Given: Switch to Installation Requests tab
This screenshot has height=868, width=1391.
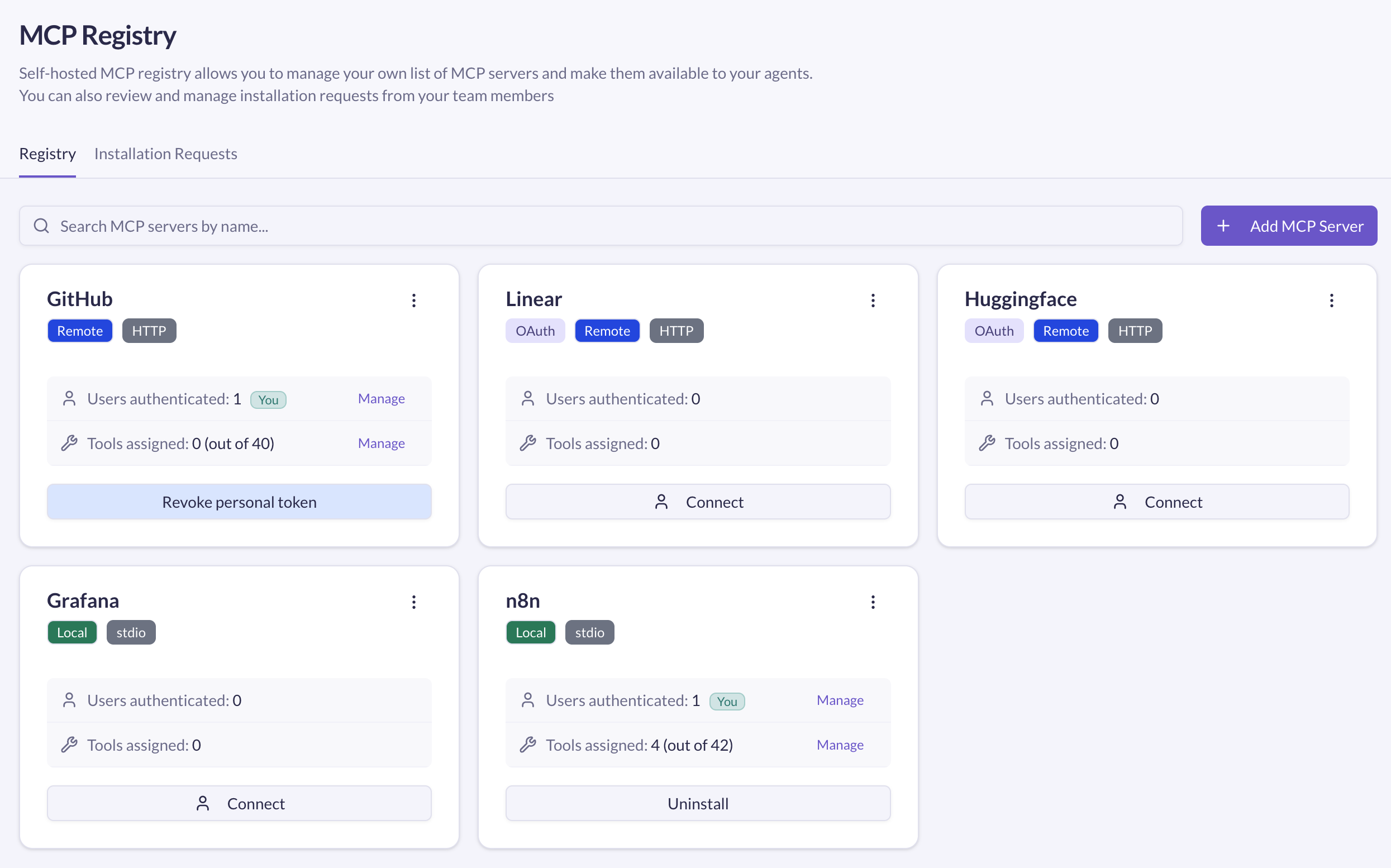Looking at the screenshot, I should tap(165, 154).
